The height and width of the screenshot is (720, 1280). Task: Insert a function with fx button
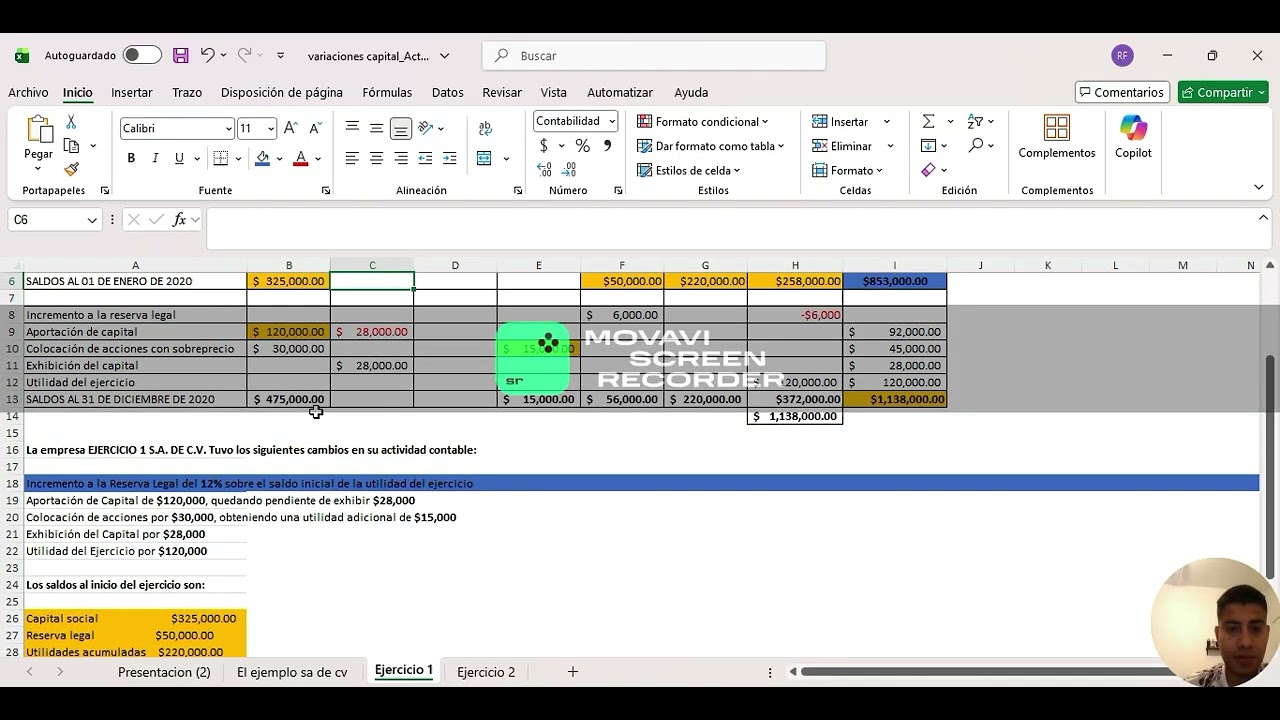coord(180,220)
